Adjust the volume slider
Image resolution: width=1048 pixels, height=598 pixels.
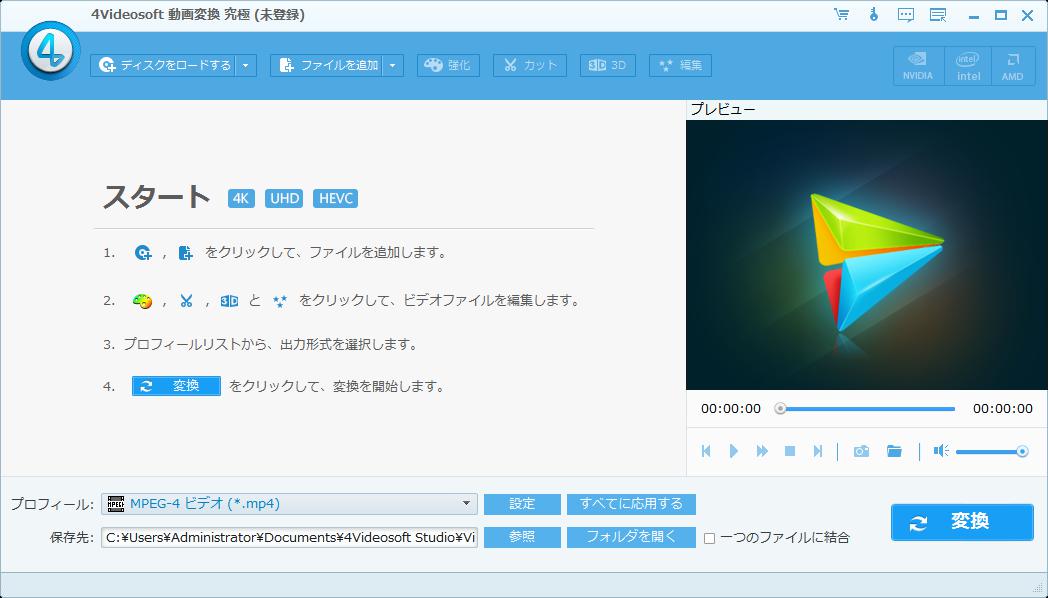pyautogui.click(x=992, y=452)
